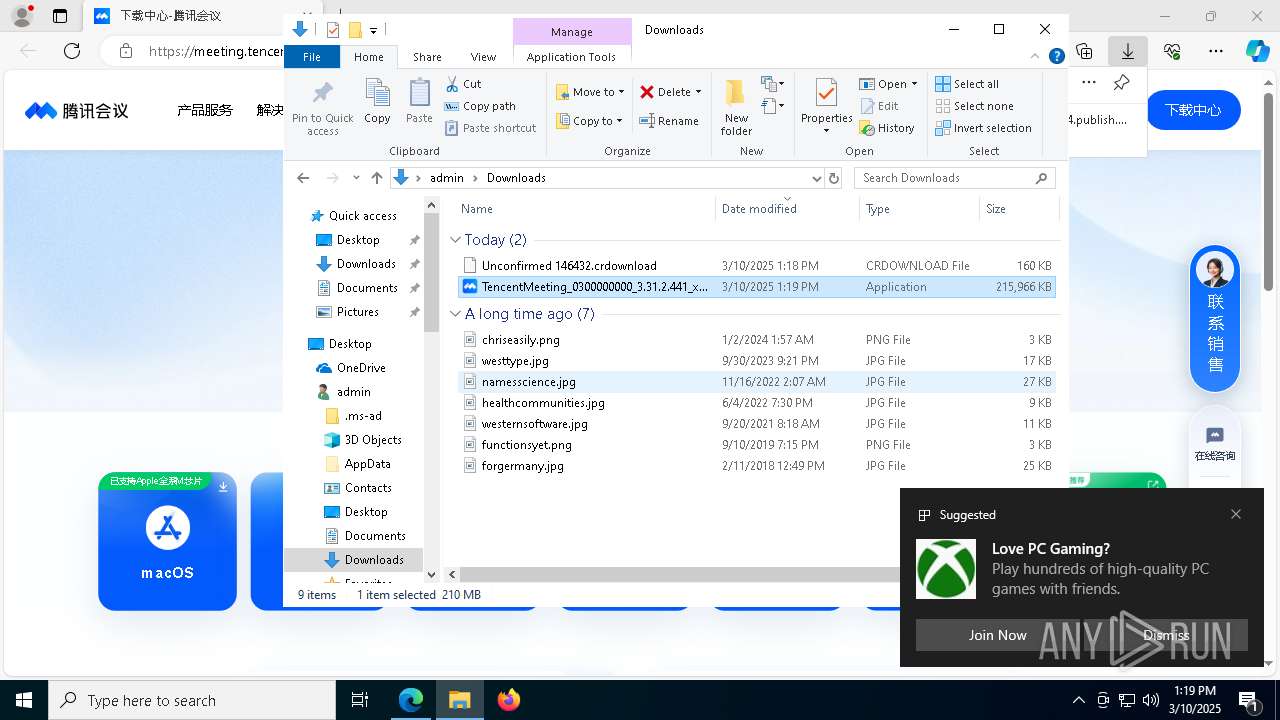Switch to the View ribbon tab
Screen dimensions: 1280x720
483,57
